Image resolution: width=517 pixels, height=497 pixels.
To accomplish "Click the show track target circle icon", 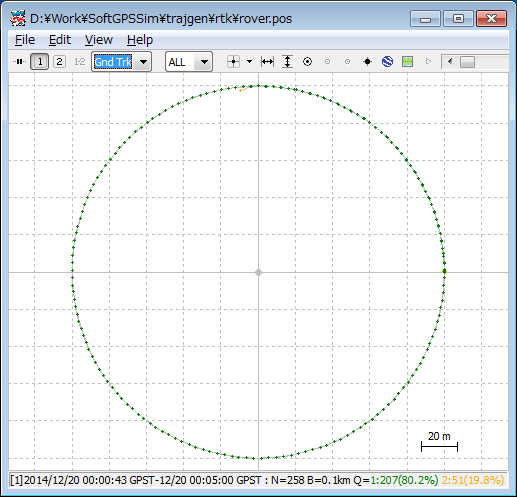I will coord(307,62).
